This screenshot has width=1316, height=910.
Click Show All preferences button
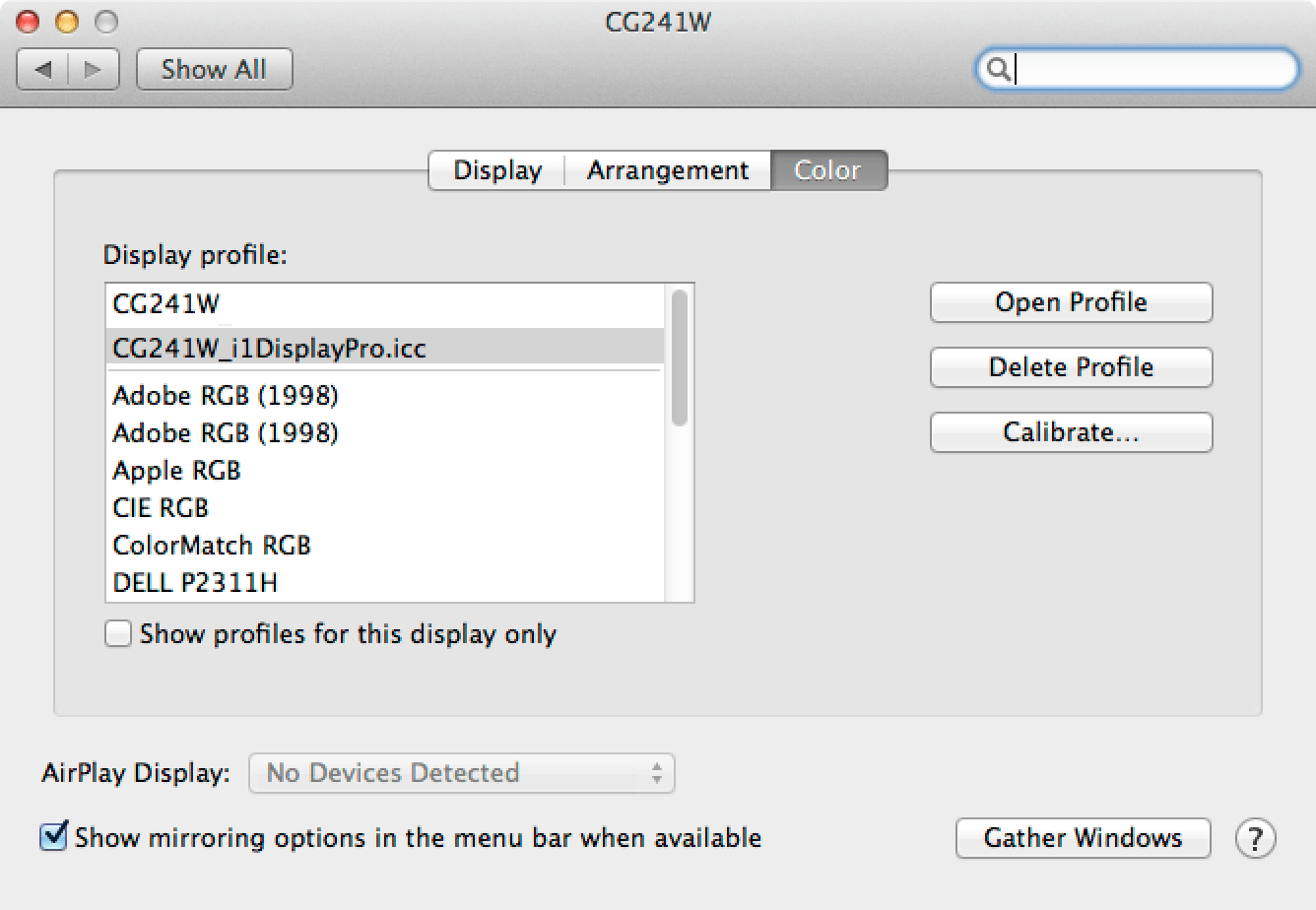pyautogui.click(x=214, y=70)
